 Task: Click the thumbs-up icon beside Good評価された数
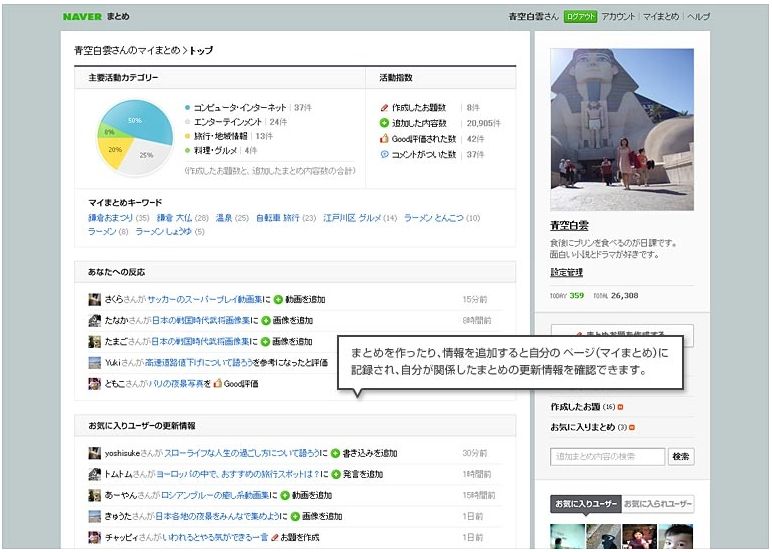pyautogui.click(x=384, y=139)
